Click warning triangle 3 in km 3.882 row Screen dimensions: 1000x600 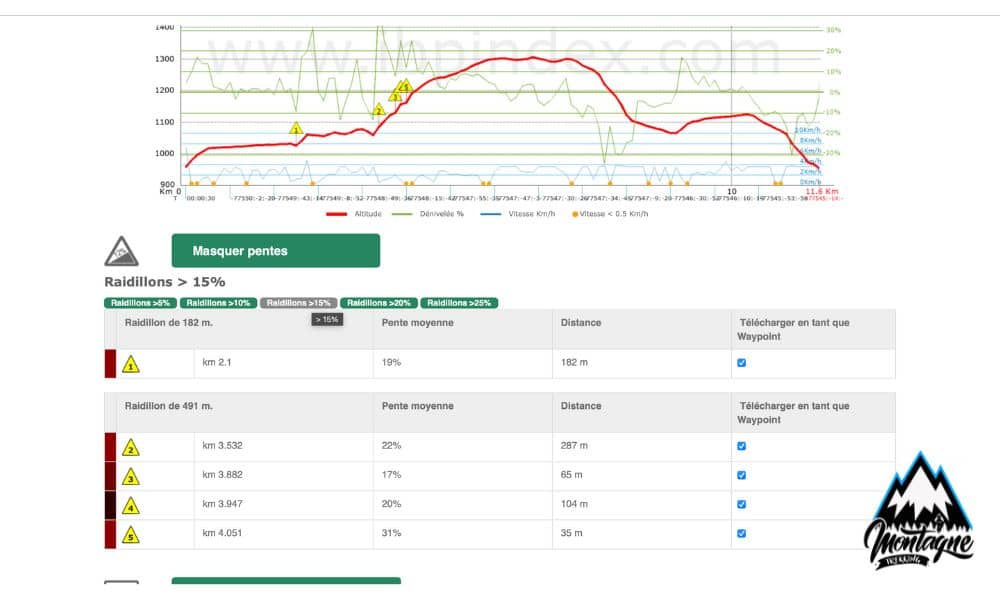[x=130, y=477]
